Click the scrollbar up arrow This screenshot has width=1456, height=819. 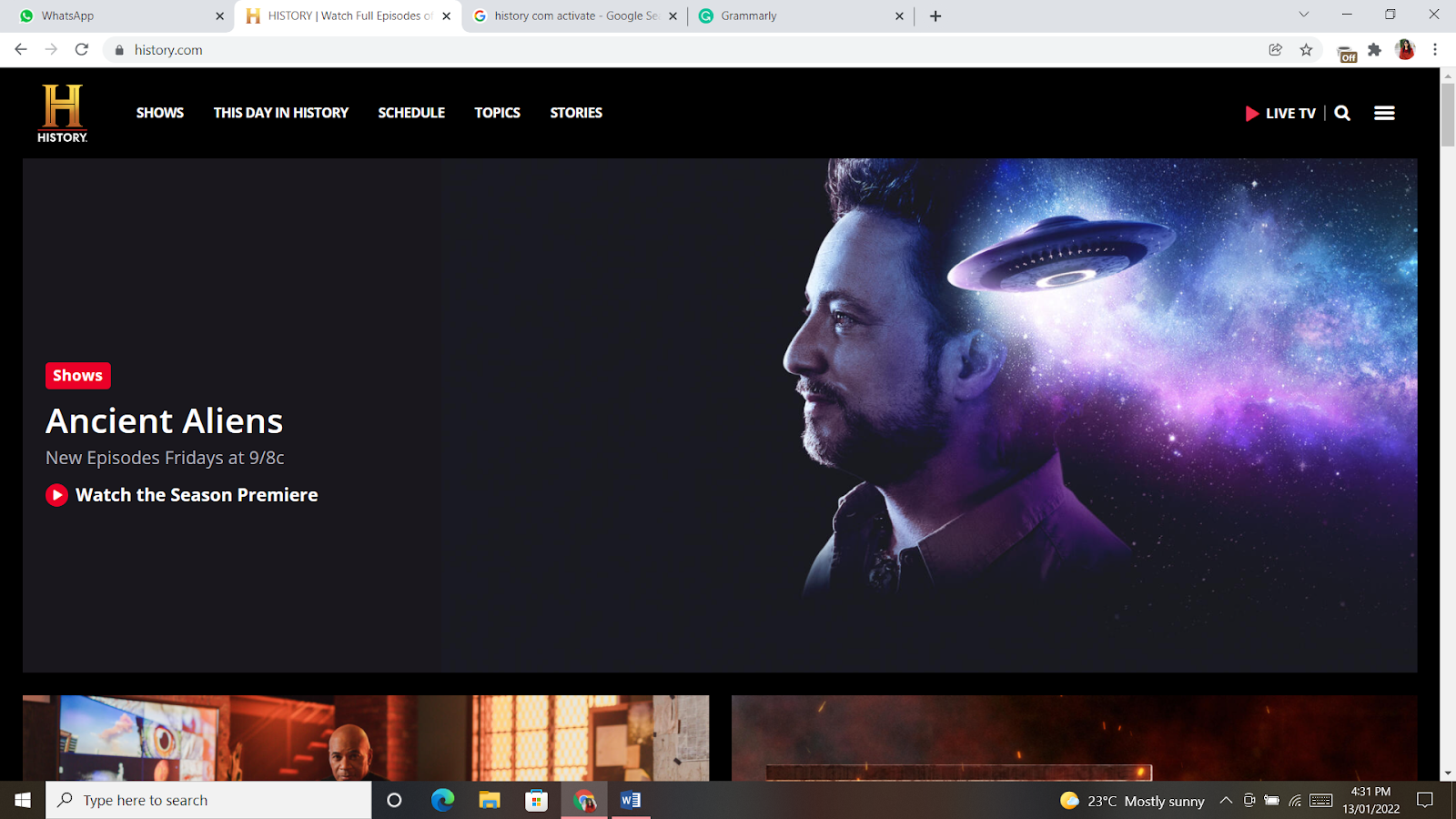[x=1448, y=76]
